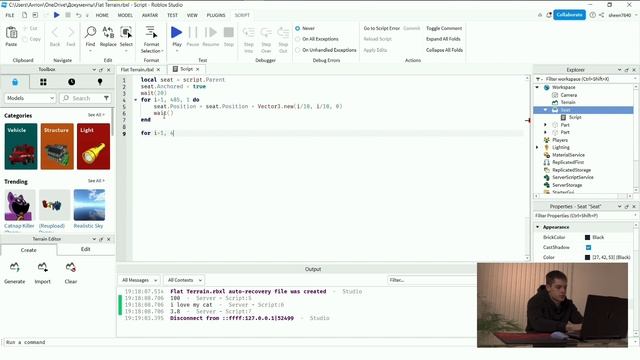
Task: Click the BrickColor black swatch
Action: click(x=587, y=237)
